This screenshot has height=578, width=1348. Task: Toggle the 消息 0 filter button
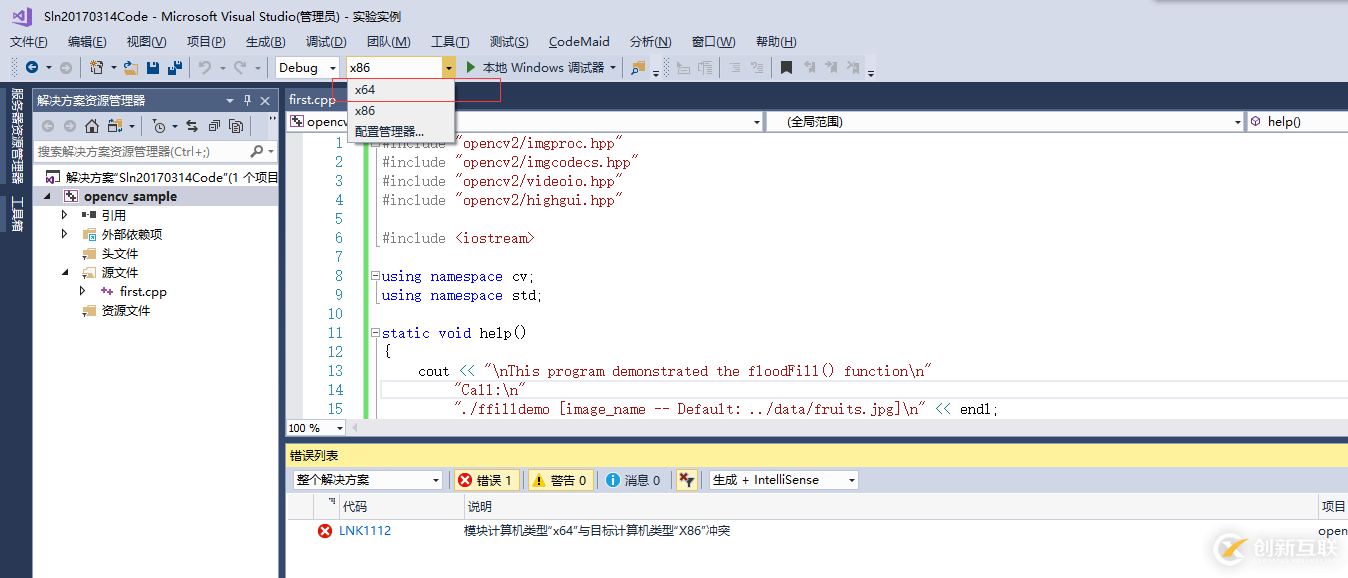pos(634,480)
